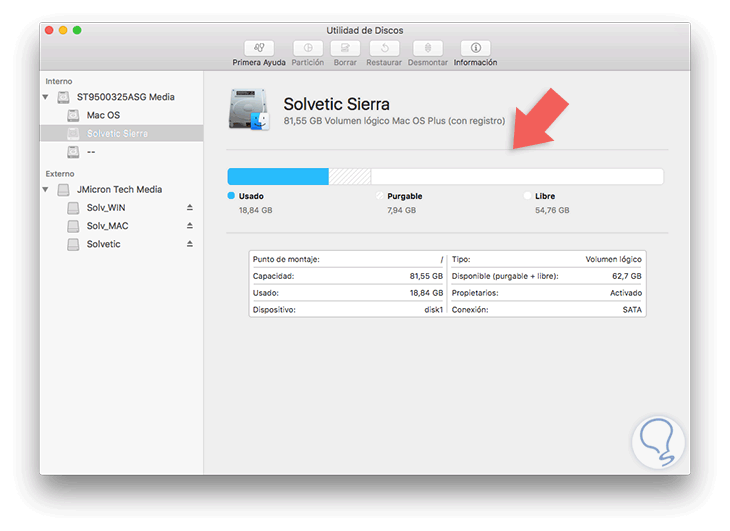
Task: Select the Solvetic external volume
Action: coord(122,244)
